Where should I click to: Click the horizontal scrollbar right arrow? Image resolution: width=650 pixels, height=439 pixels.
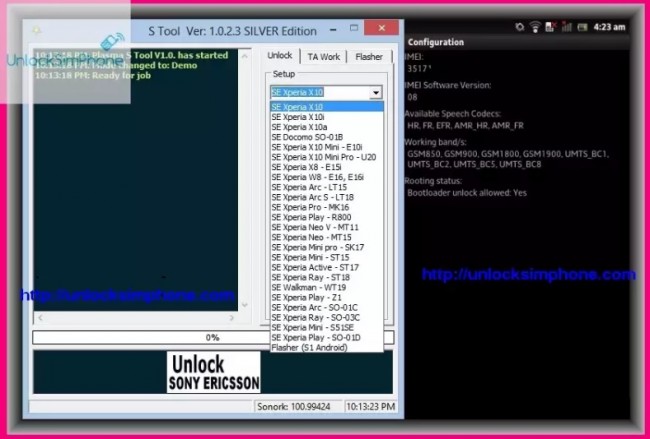(232, 318)
